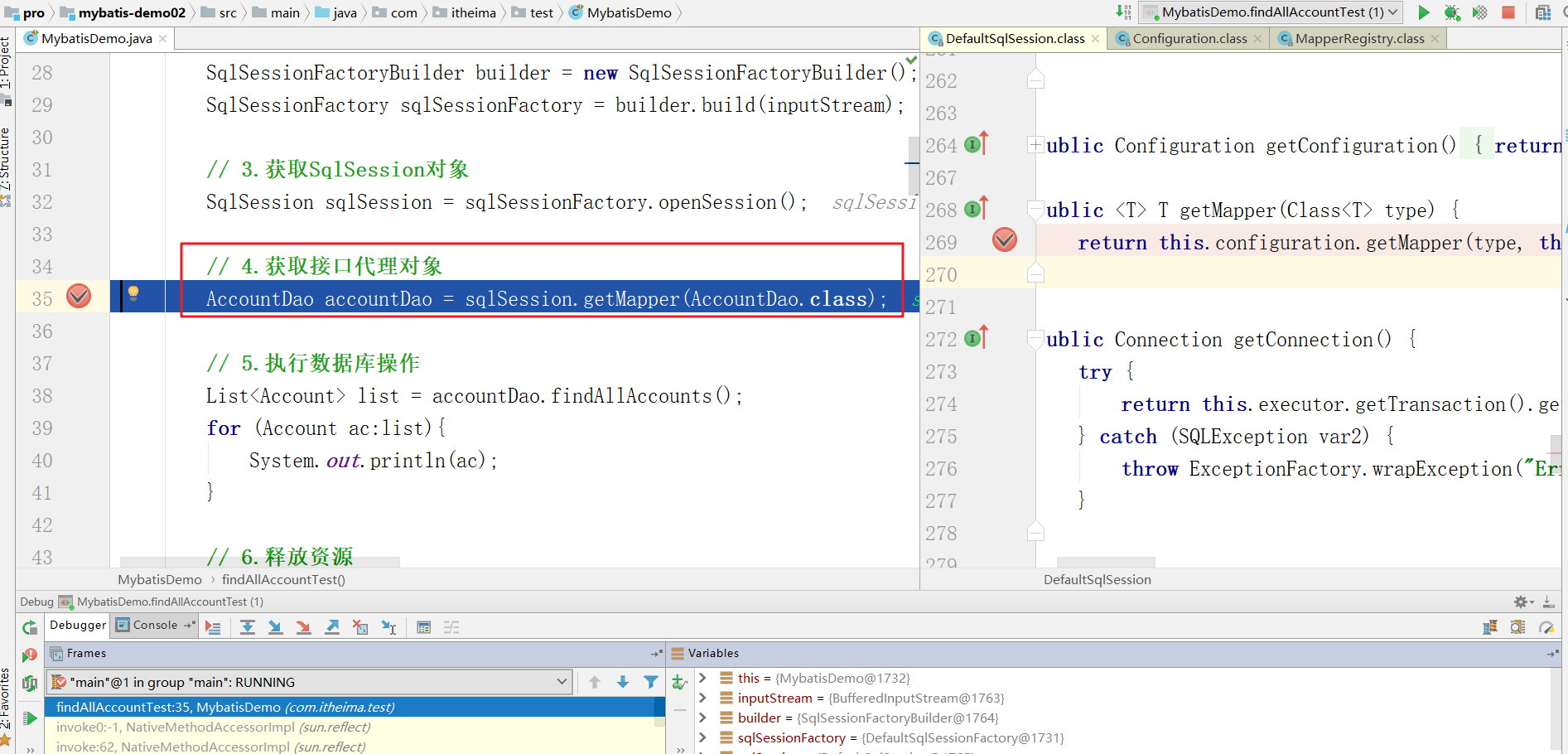This screenshot has width=1568, height=754.
Task: Click the implemented-method gutter marker on line 268
Action: 977,208
